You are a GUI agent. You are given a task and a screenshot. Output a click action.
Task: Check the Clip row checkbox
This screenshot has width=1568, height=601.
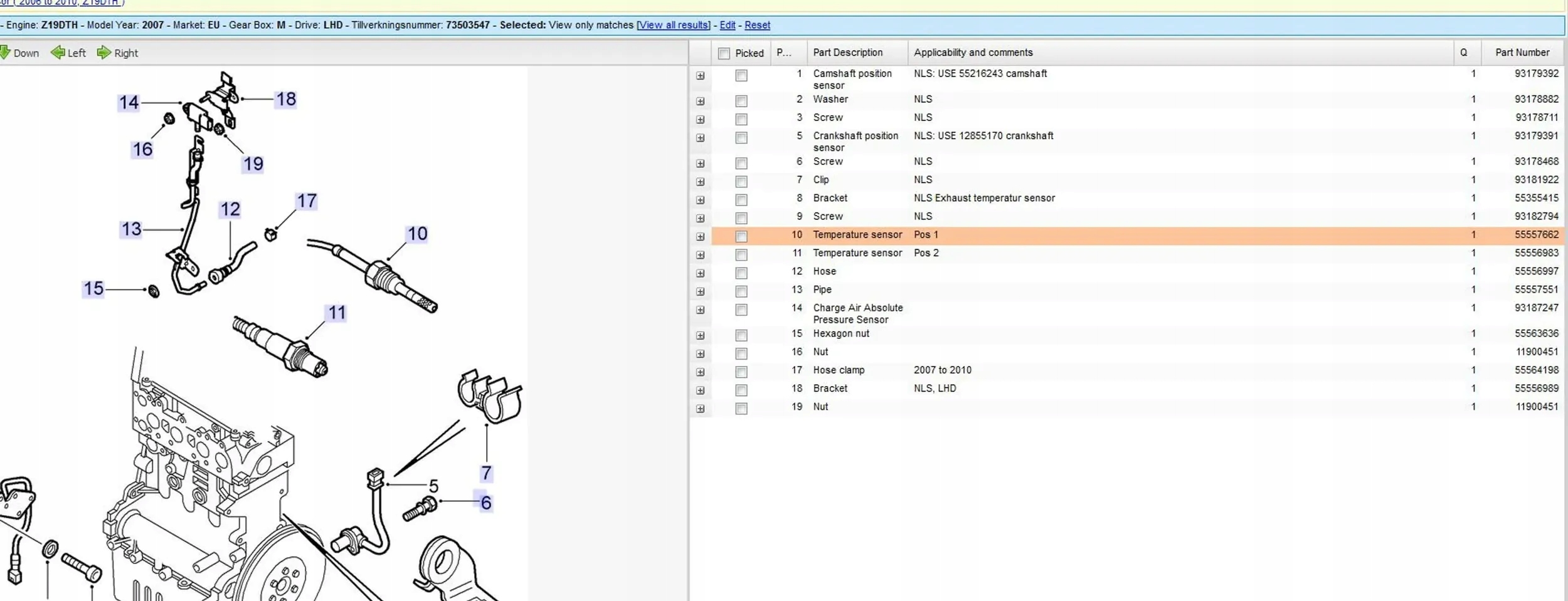click(741, 182)
